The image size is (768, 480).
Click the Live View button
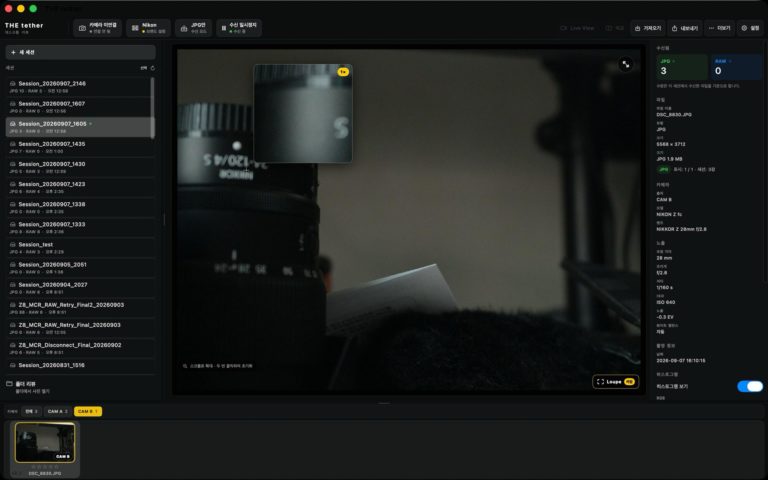coord(577,28)
